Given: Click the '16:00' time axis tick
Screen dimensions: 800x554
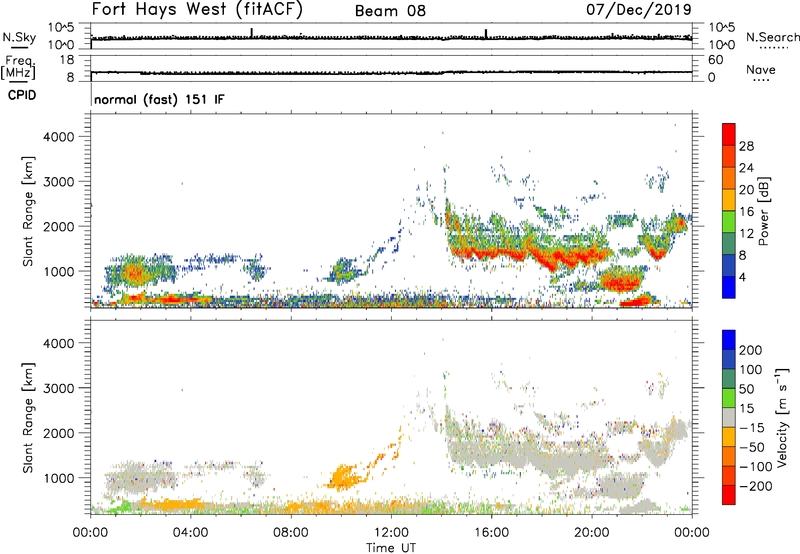Looking at the screenshot, I should (491, 533).
